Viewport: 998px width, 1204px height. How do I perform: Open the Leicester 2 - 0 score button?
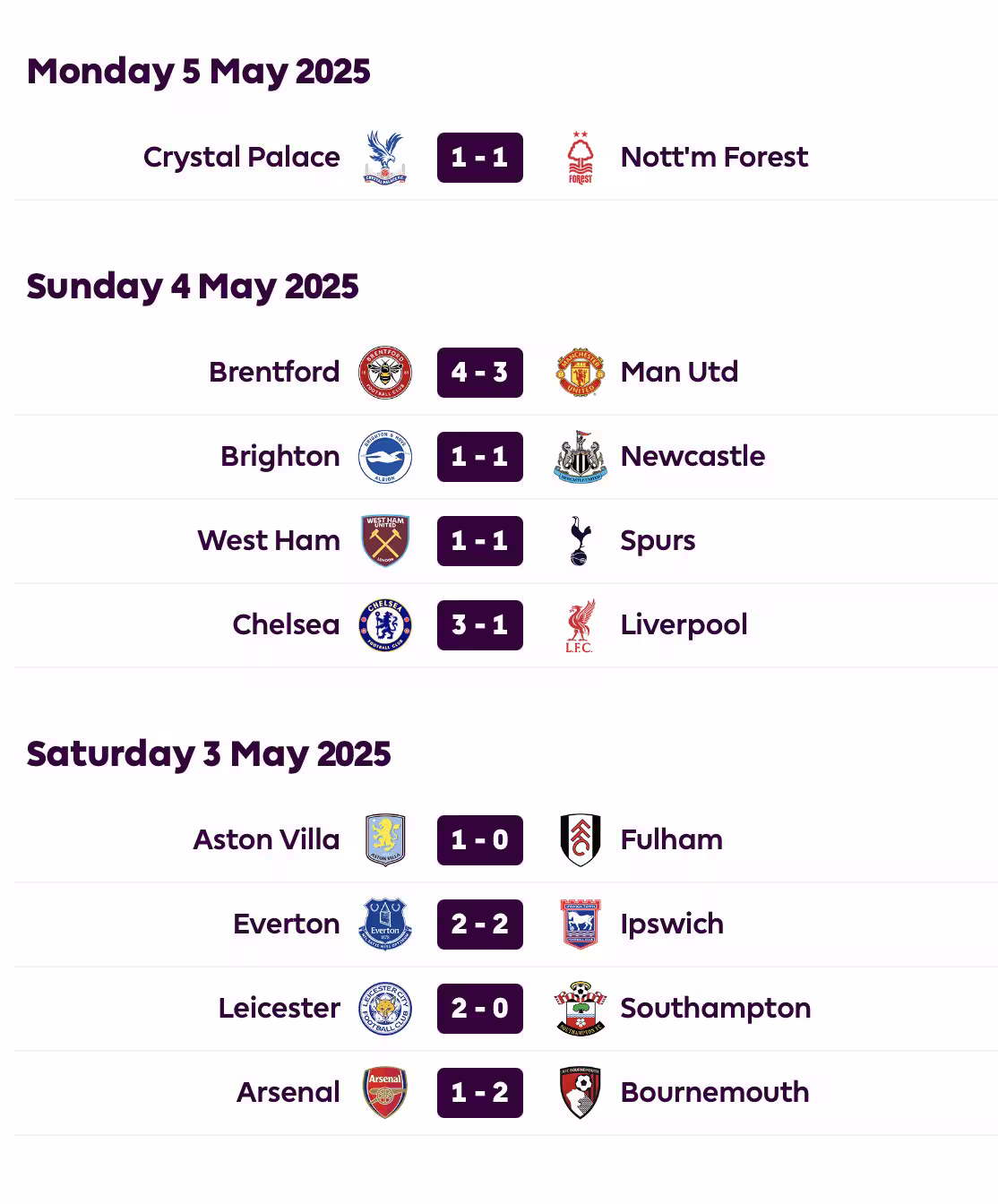(480, 1009)
